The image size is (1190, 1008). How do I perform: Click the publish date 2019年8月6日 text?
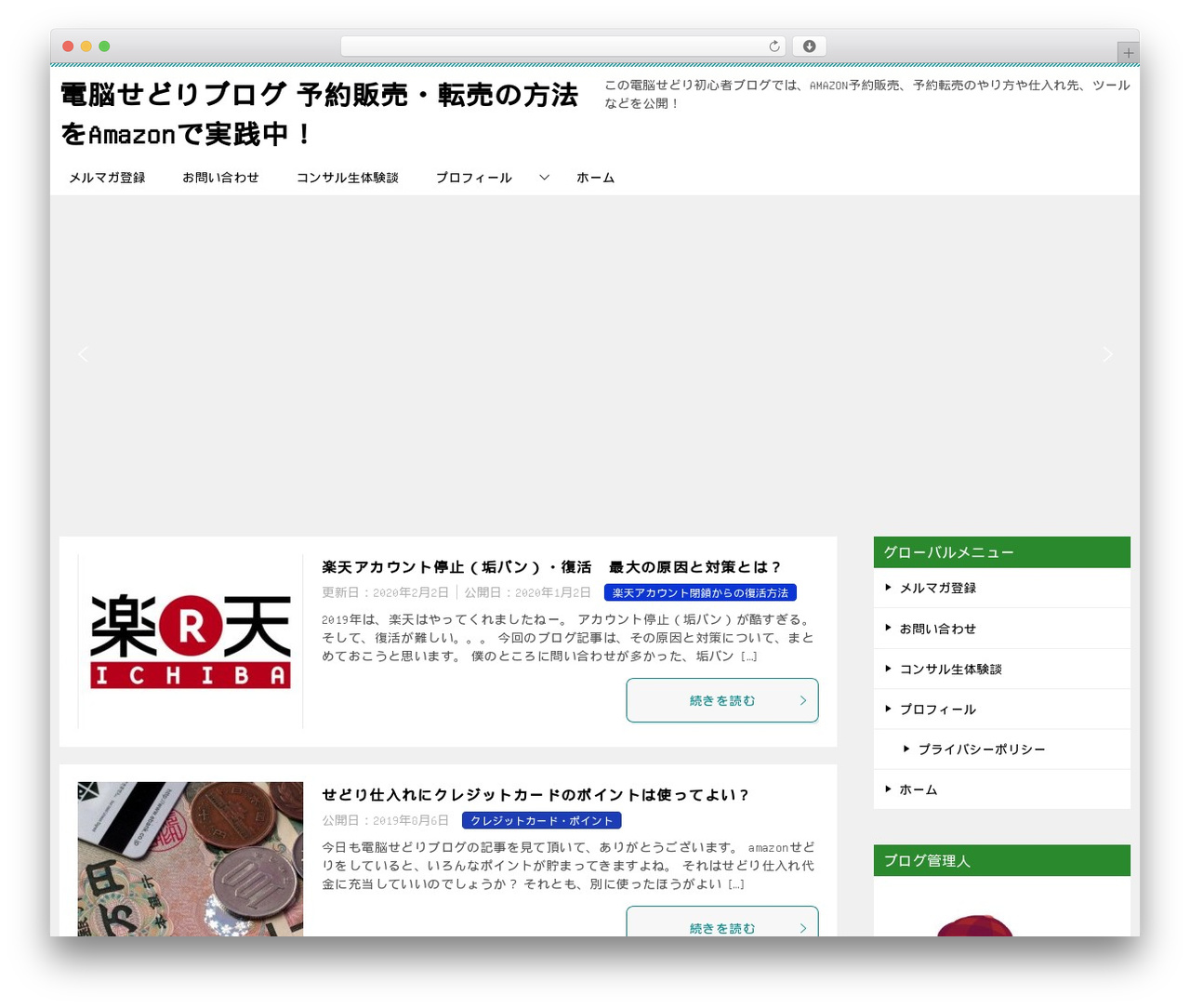click(x=411, y=820)
